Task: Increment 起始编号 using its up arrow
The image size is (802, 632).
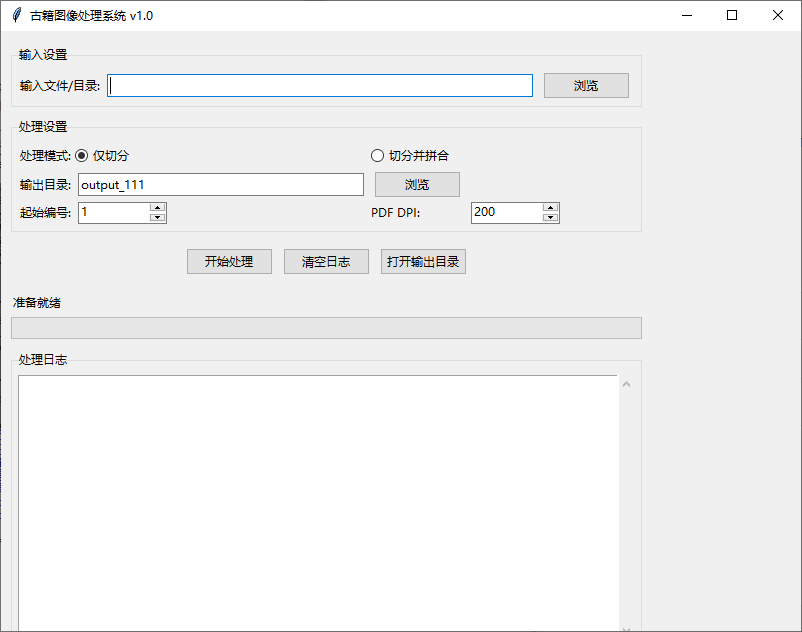Action: tap(157, 207)
